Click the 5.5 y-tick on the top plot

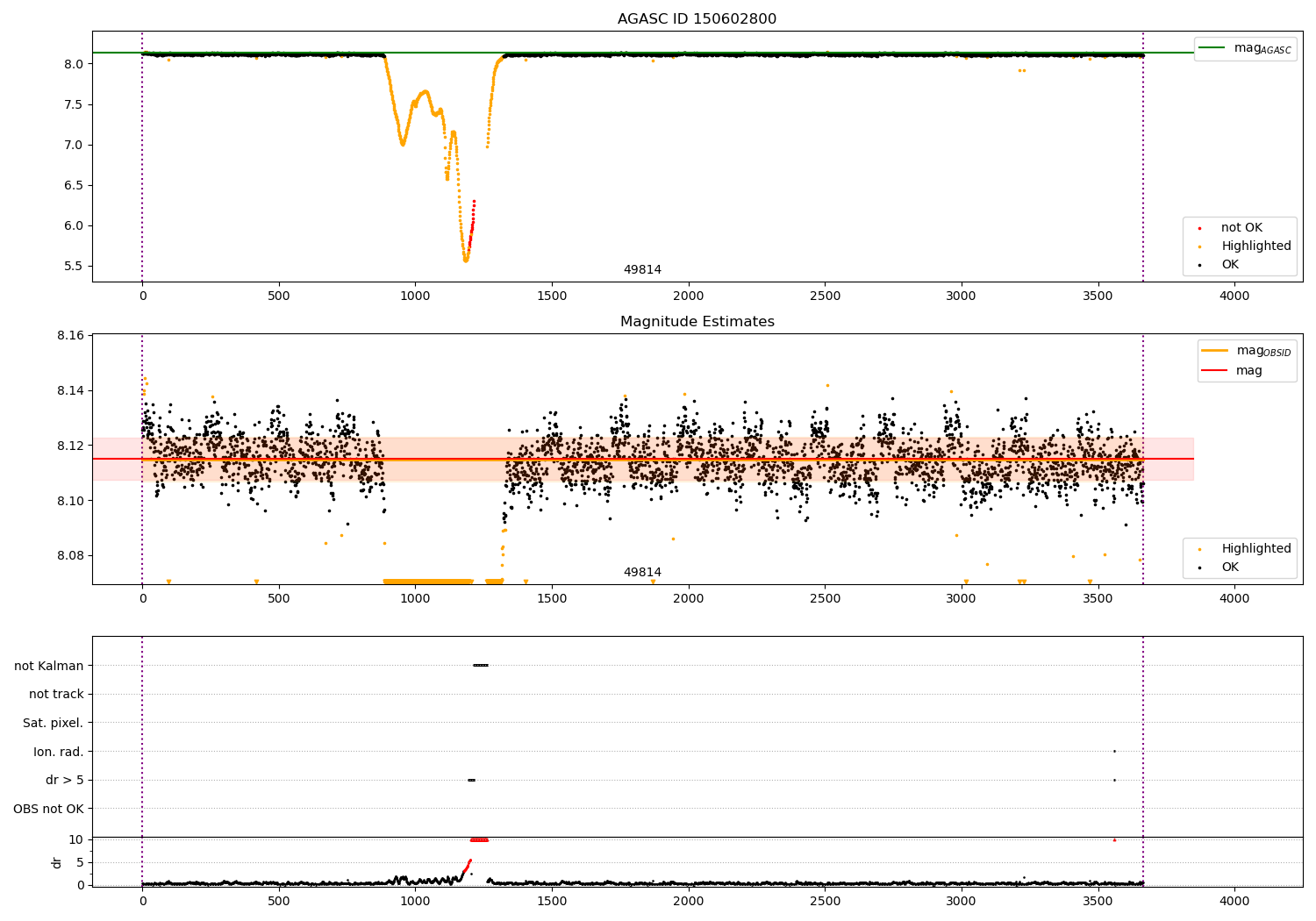(73, 266)
